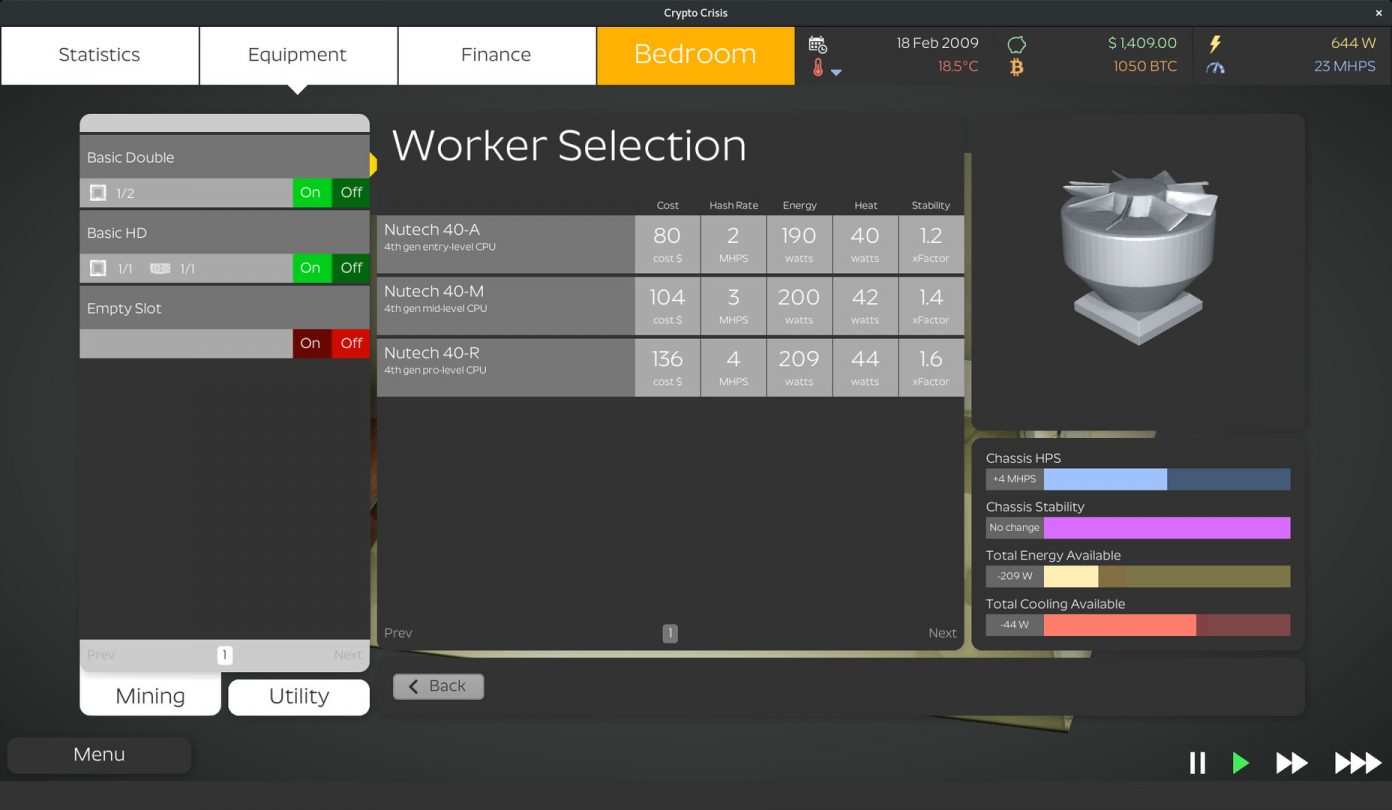
Task: Switch the Basic HD chassis to Off
Action: [x=351, y=268]
